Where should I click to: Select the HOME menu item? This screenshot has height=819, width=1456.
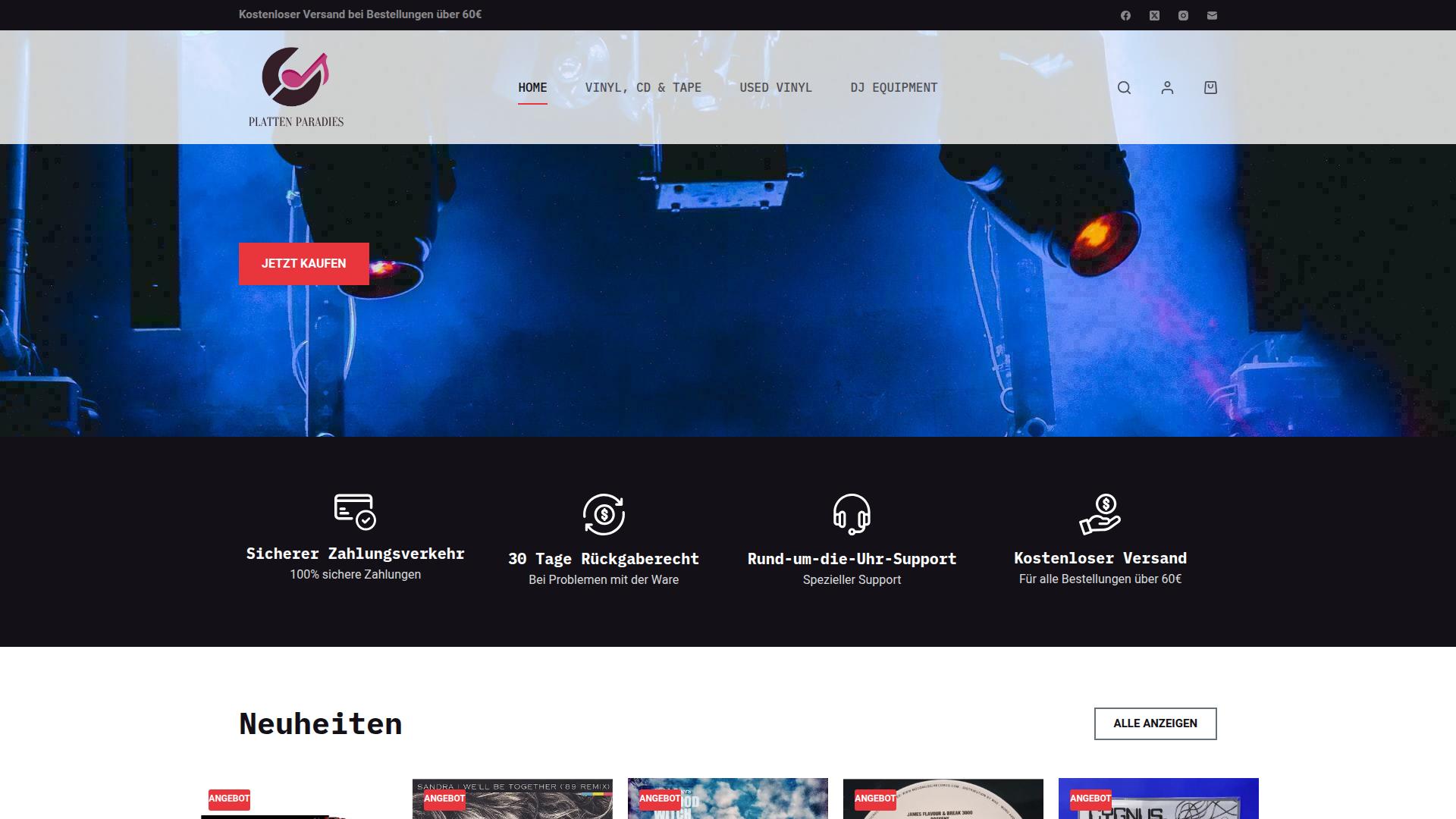click(x=532, y=88)
